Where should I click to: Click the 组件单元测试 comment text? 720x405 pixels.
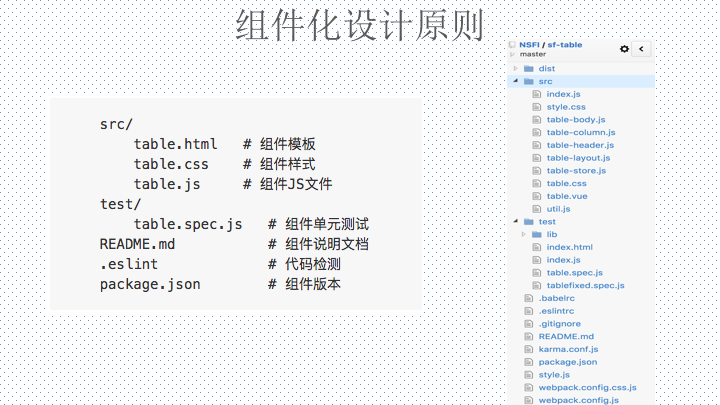[327, 224]
